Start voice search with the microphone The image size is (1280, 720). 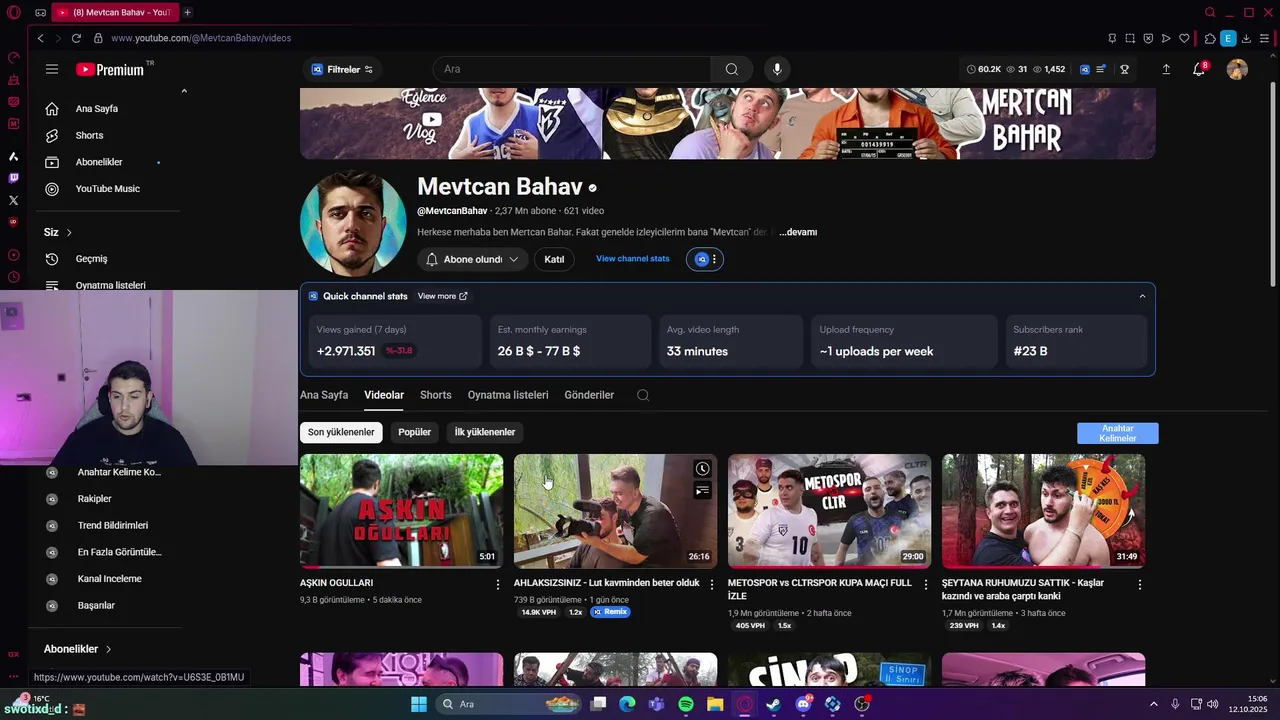(x=777, y=69)
